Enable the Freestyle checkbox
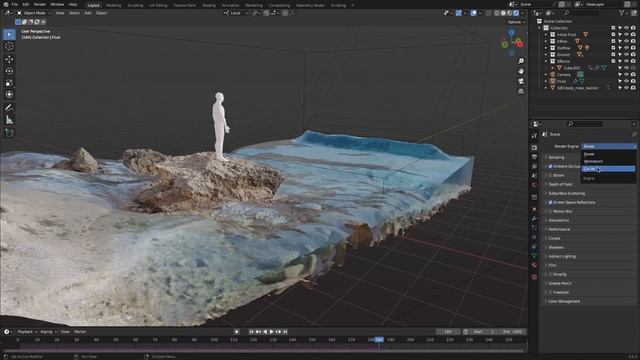 550,292
